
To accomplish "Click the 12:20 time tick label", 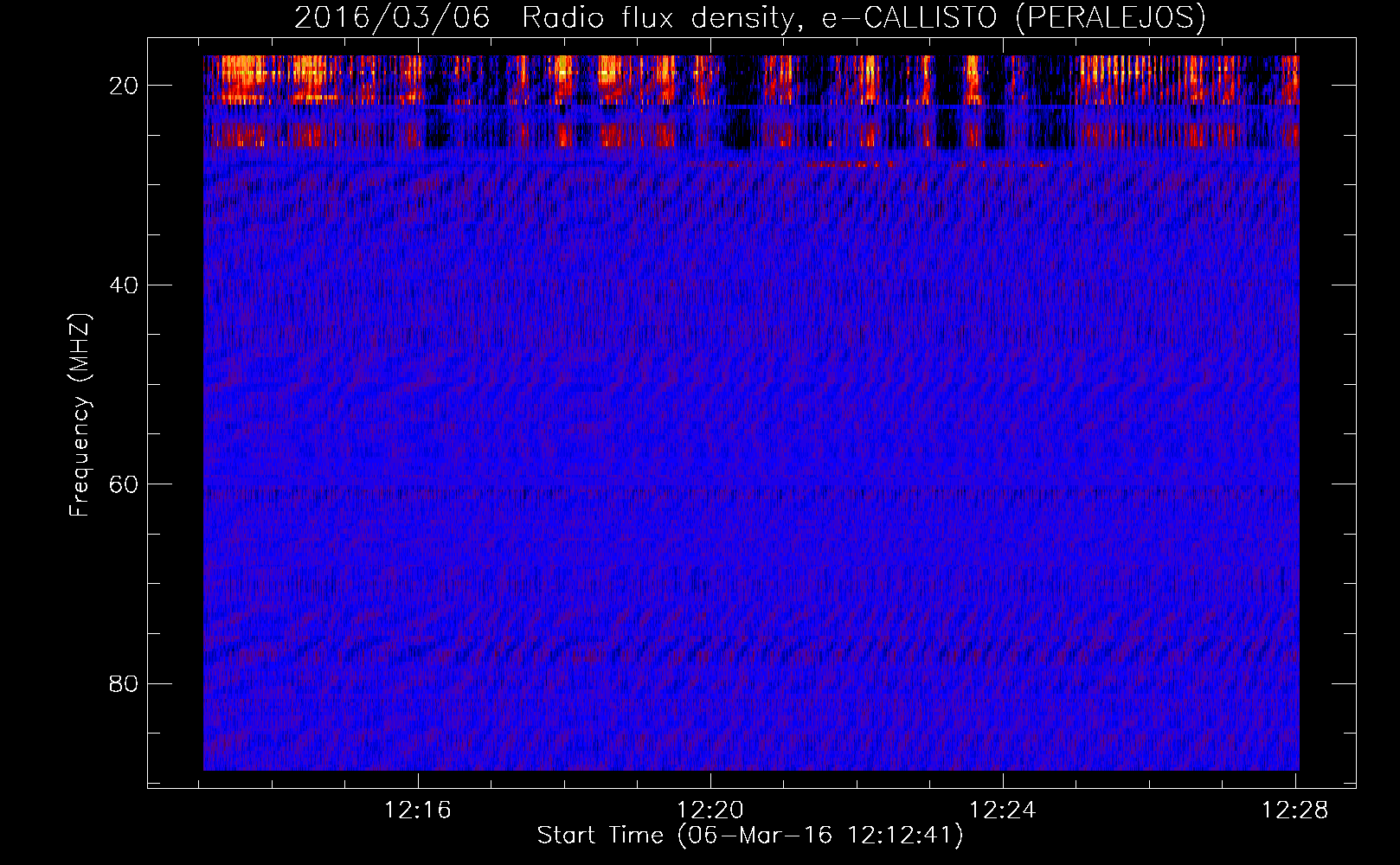I will (710, 811).
